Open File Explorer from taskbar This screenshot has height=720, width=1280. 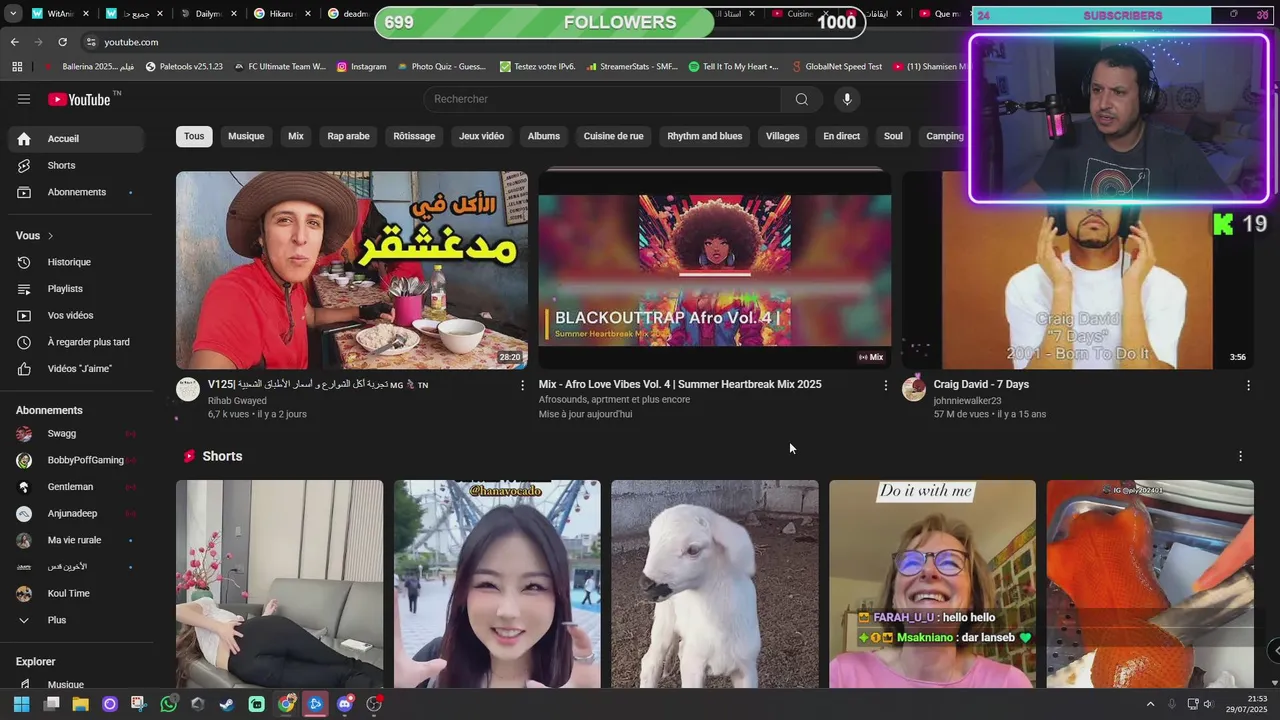point(80,704)
